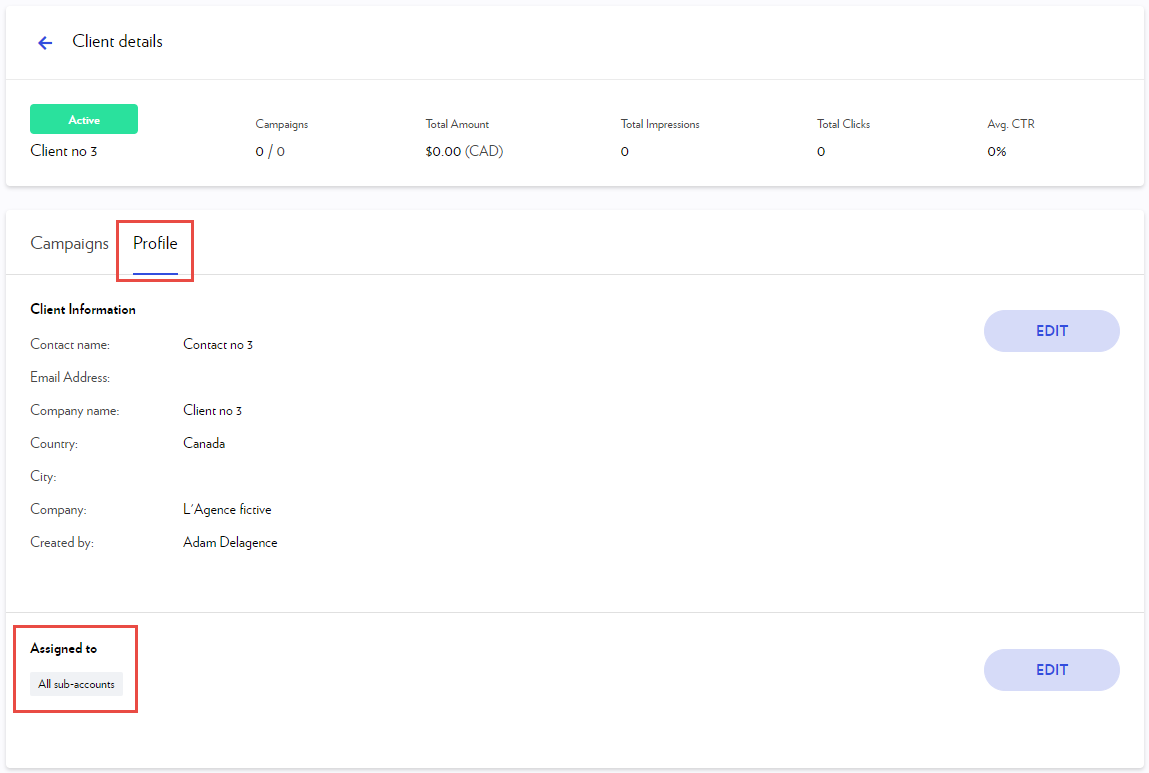The image size is (1149, 773).
Task: Switch to the Campaigns tab
Action: point(69,244)
